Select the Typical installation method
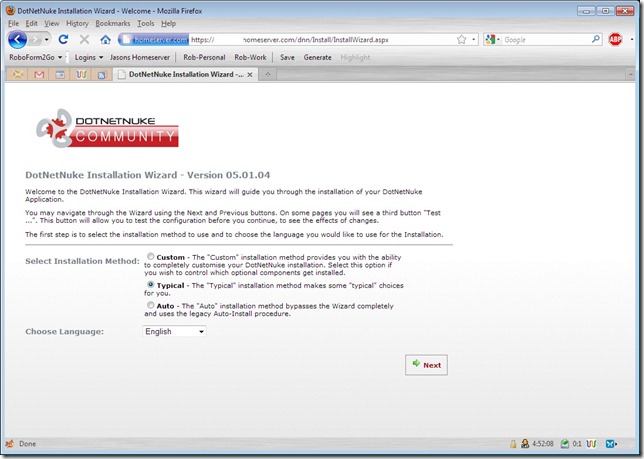Viewport: 644px width, 459px height. pos(151,284)
